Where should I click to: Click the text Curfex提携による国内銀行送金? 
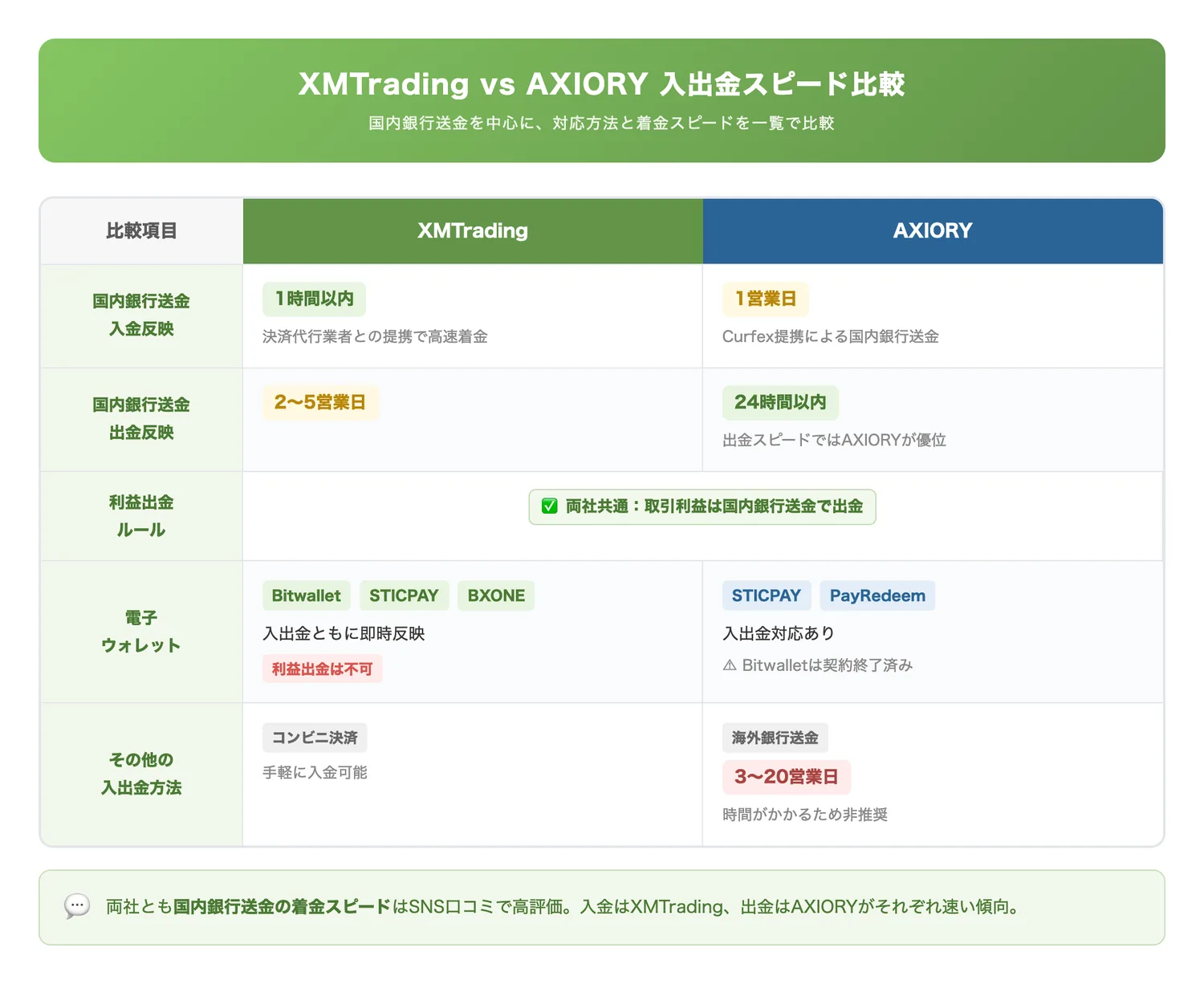click(831, 337)
